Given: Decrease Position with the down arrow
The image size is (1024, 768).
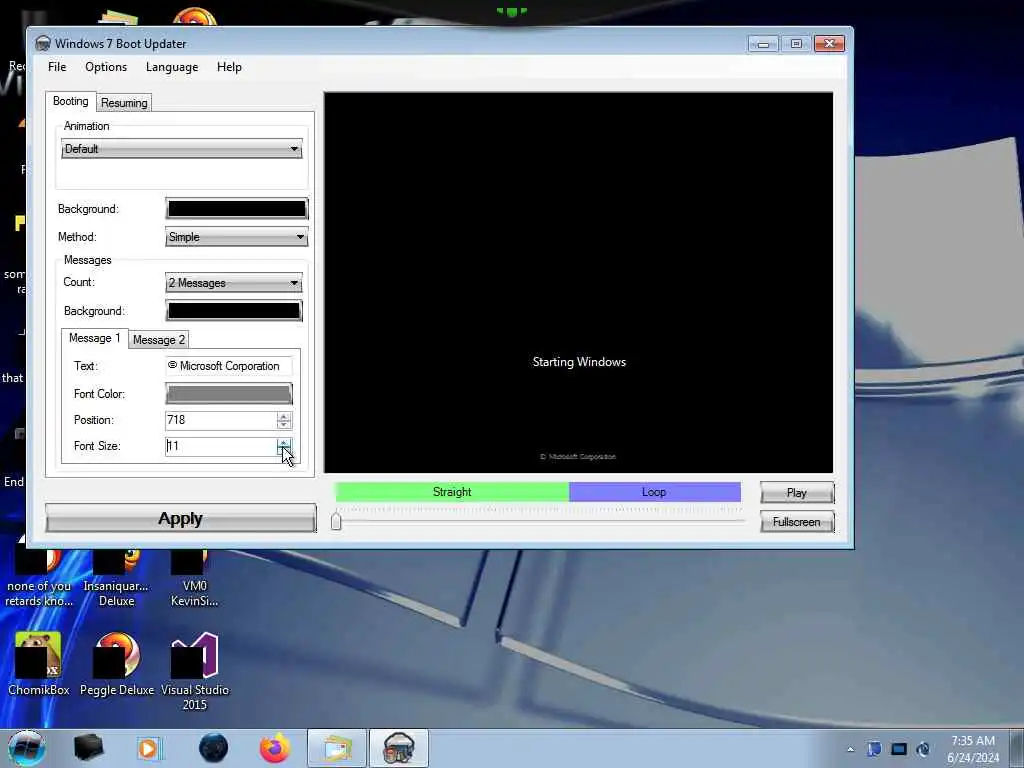Looking at the screenshot, I should (283, 424).
